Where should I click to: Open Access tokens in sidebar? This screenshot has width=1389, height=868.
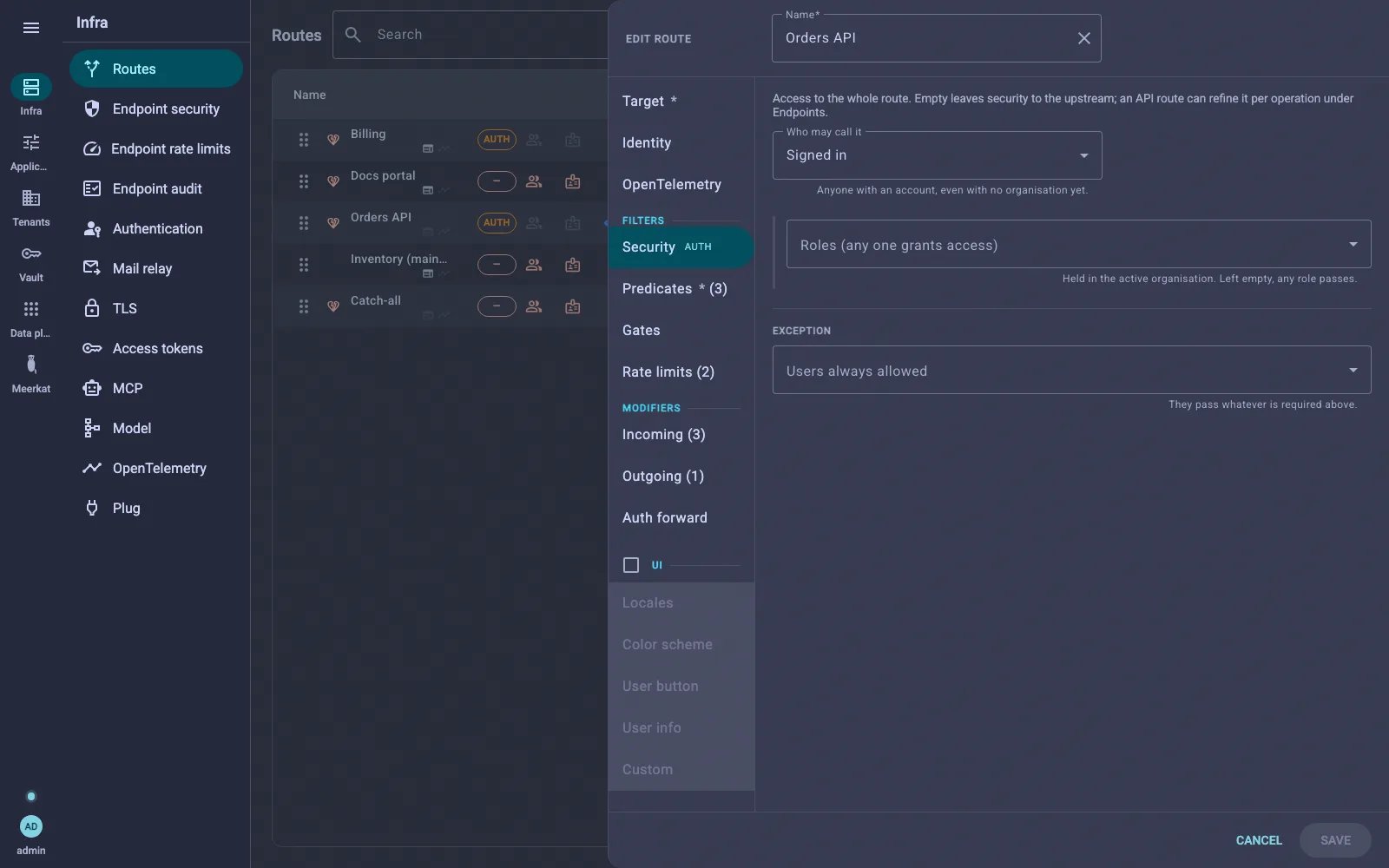(156, 348)
